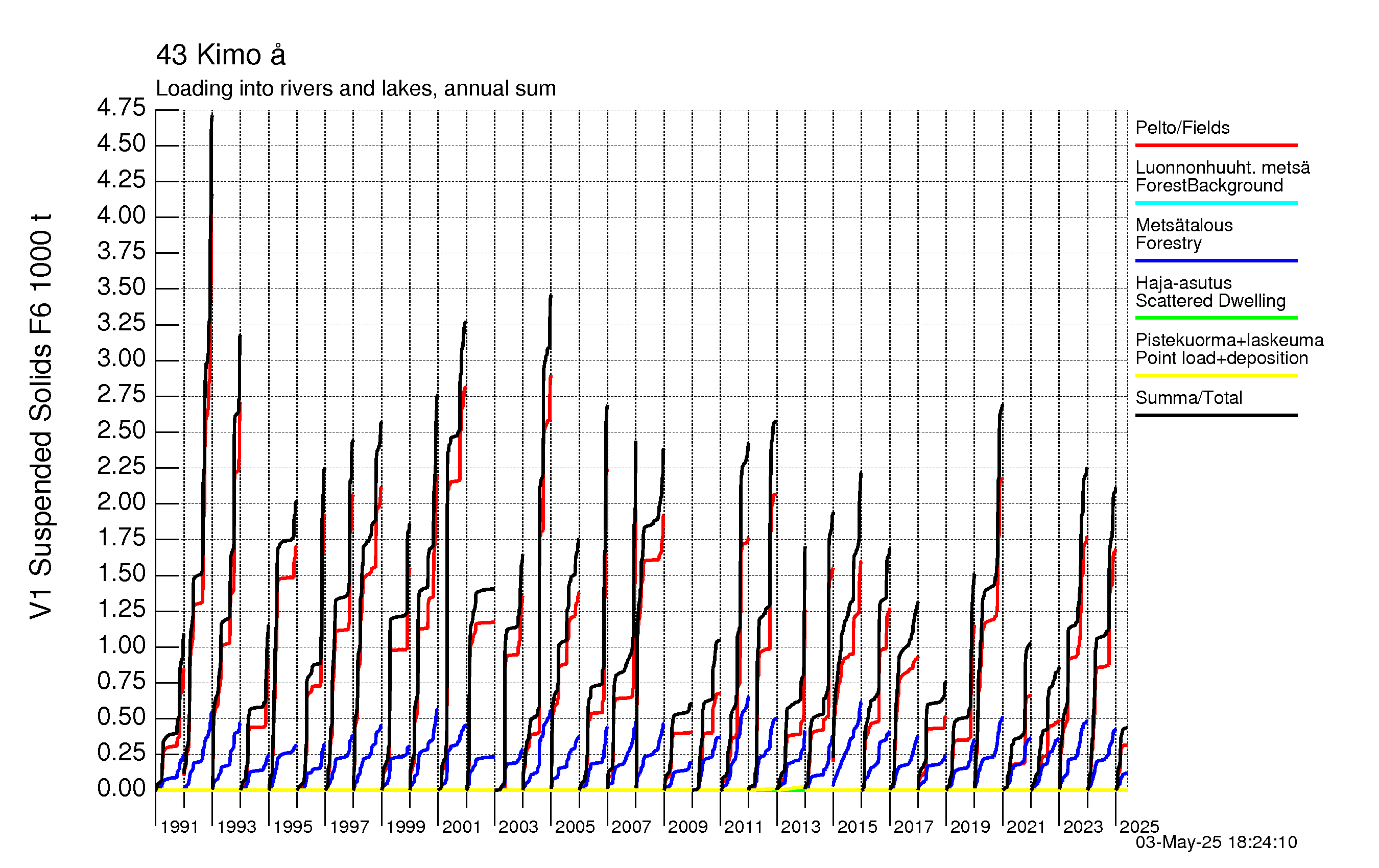Click the y-axis value 2.50
Image resolution: width=1379 pixels, height=868 pixels.
(x=122, y=430)
